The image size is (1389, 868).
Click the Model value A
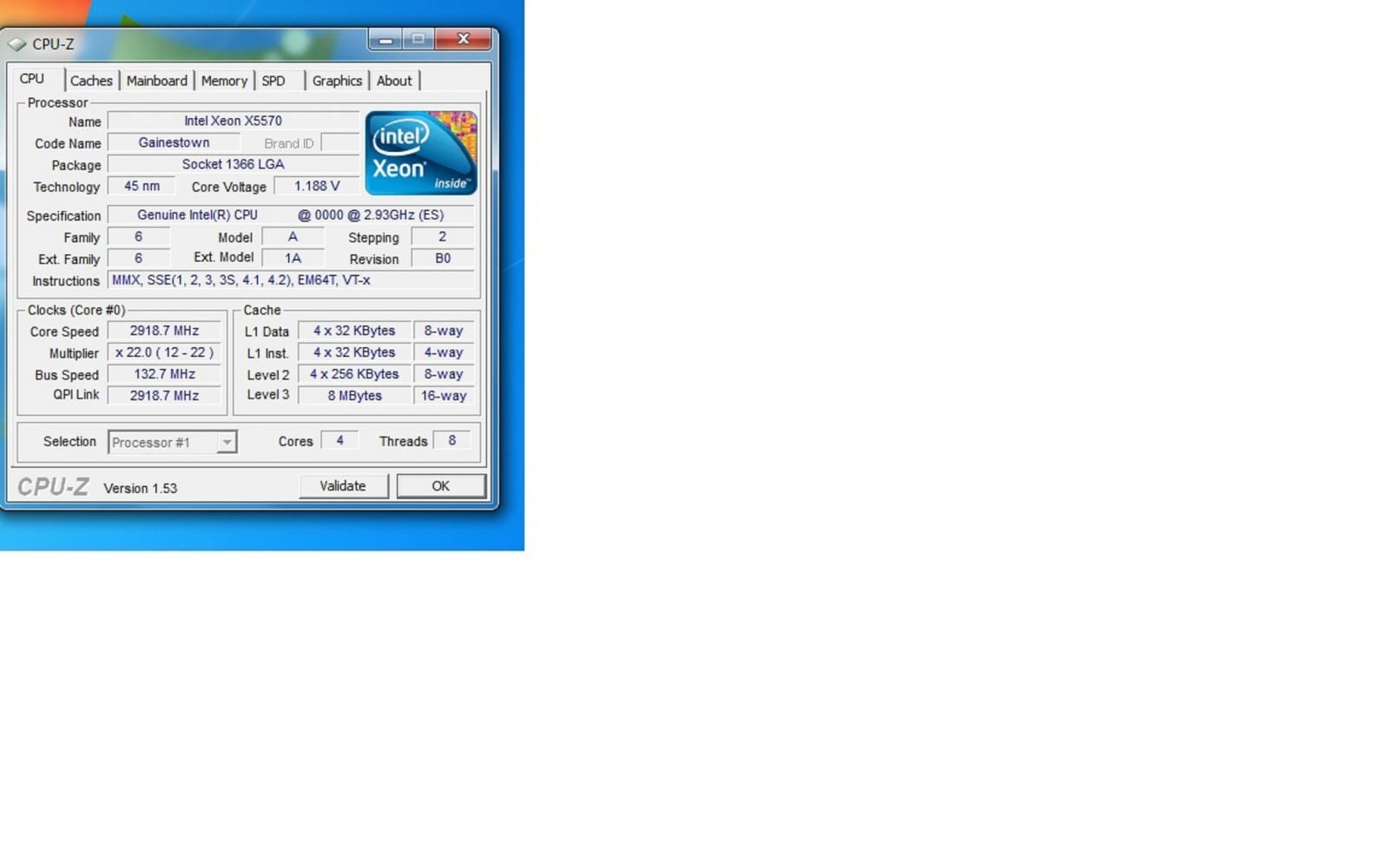pos(293,237)
